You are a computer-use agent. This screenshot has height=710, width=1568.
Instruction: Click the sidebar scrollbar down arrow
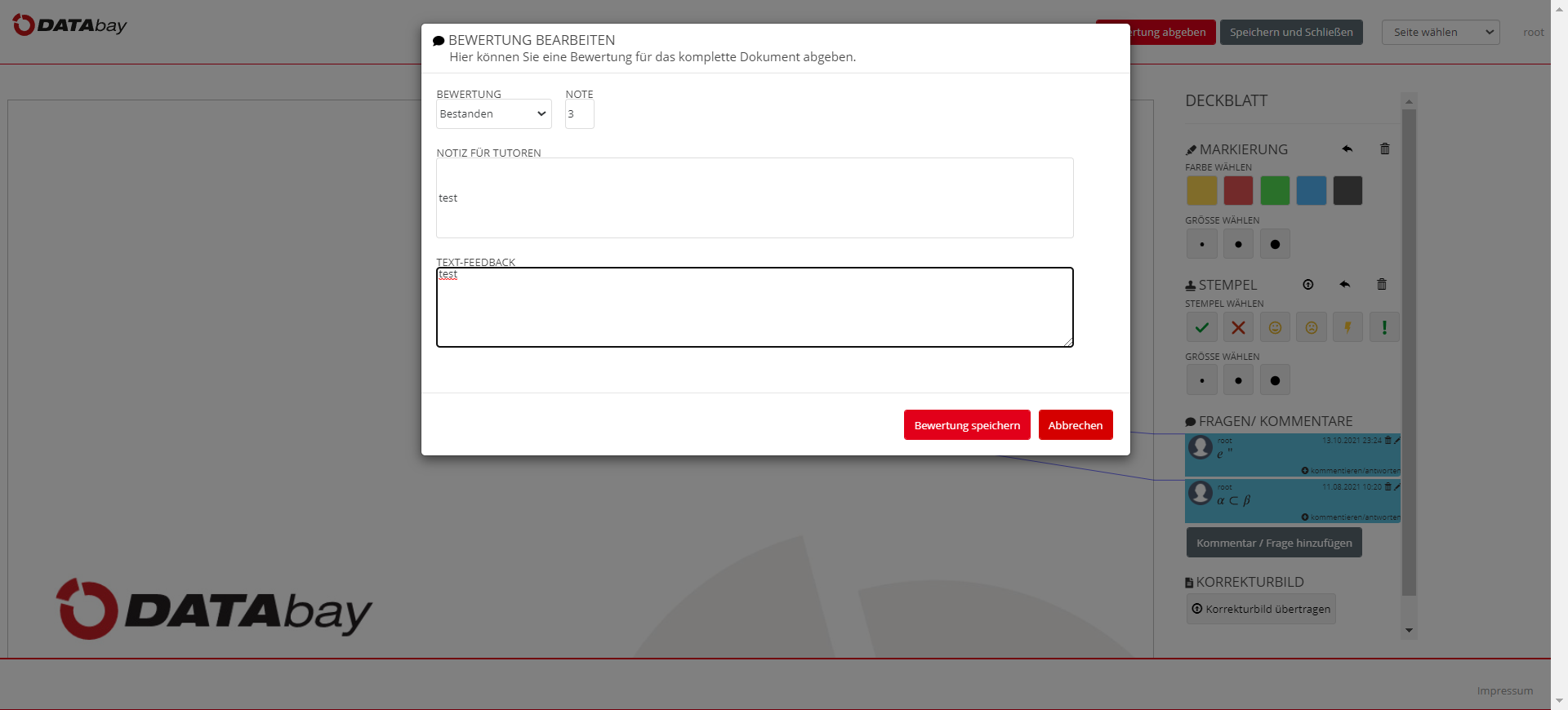tap(1409, 630)
